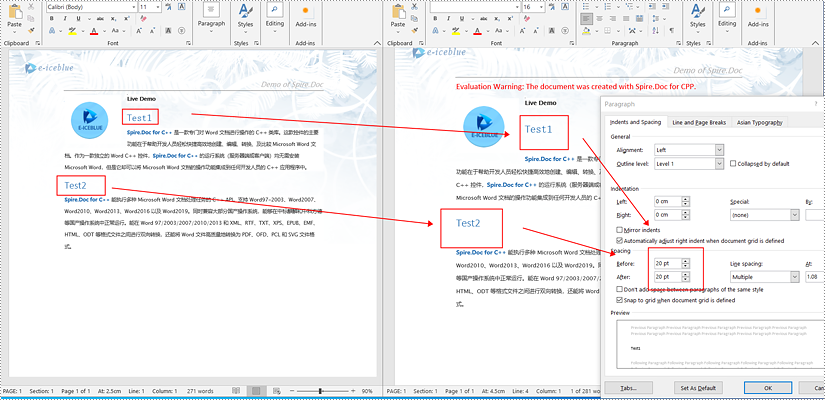Select Align Right in right window ribbon
The height and width of the screenshot is (400, 825).
pos(612,19)
